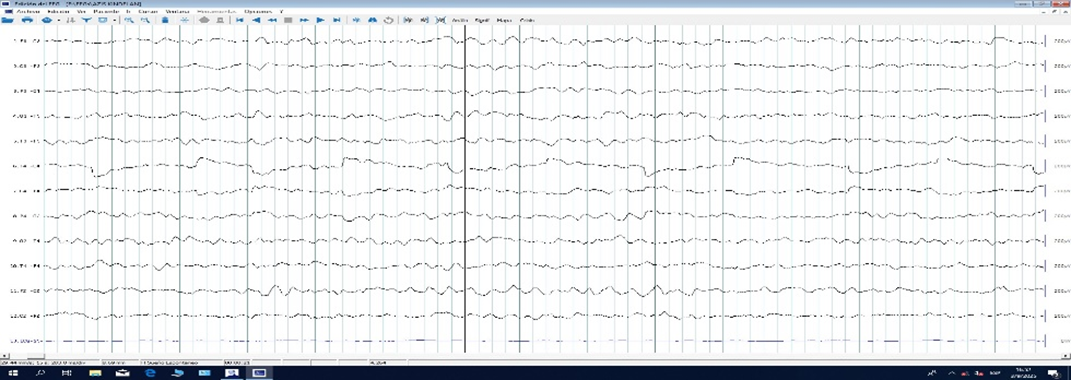Click the play forward arrow button

point(320,21)
